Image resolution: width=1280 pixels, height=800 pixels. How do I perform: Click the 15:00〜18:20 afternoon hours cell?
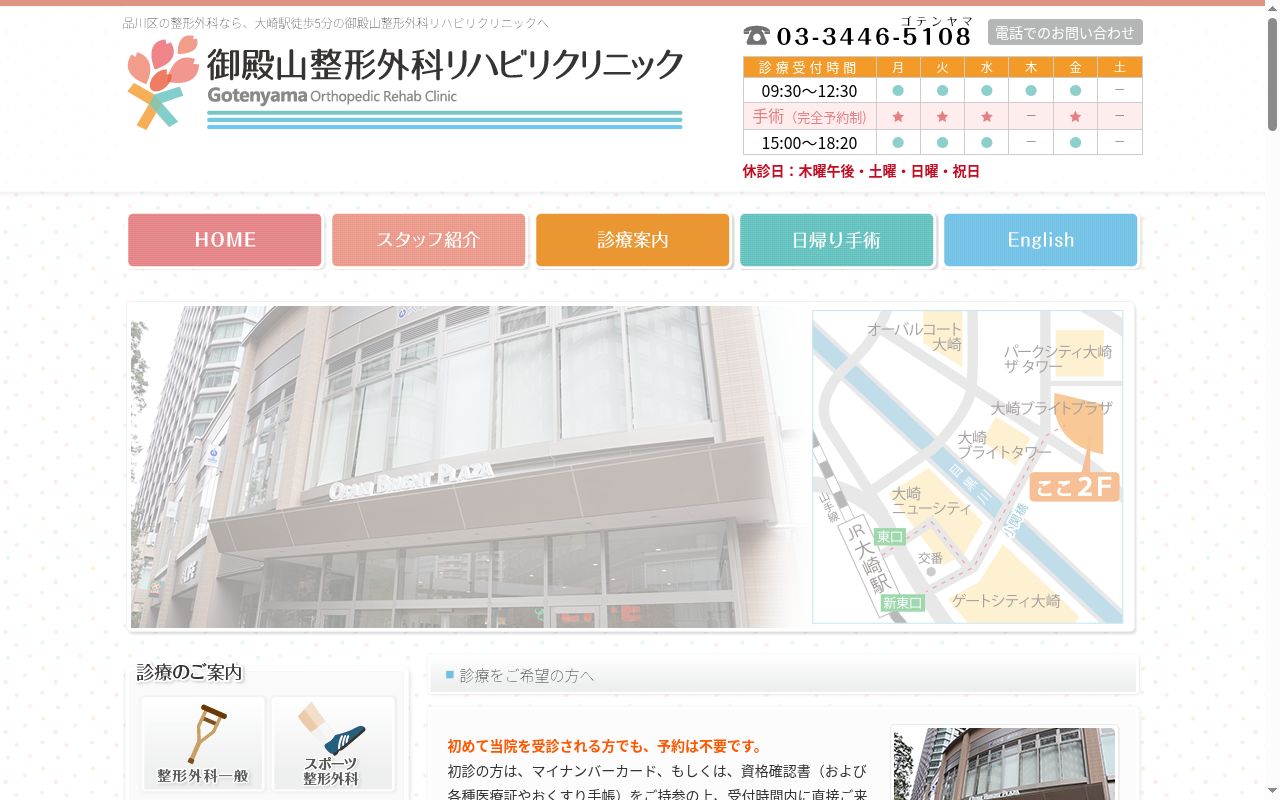coord(810,143)
